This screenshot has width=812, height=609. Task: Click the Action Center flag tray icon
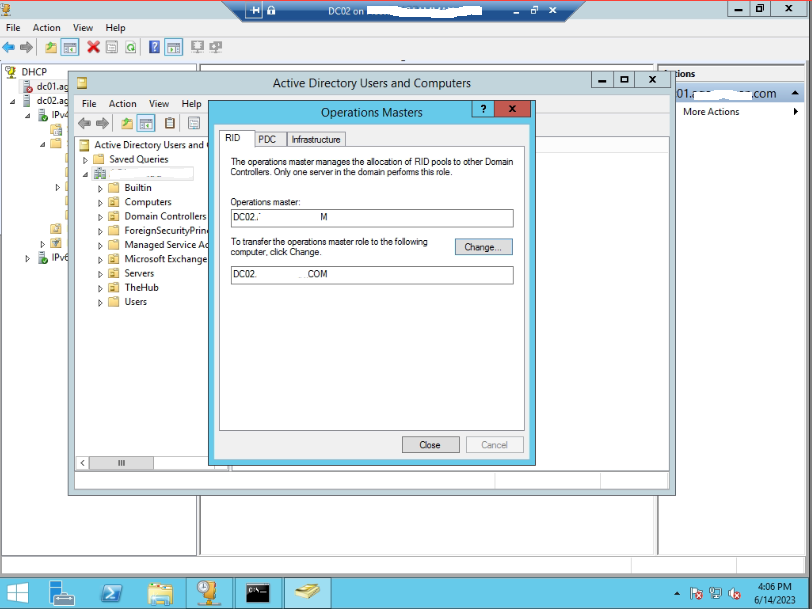pos(696,593)
